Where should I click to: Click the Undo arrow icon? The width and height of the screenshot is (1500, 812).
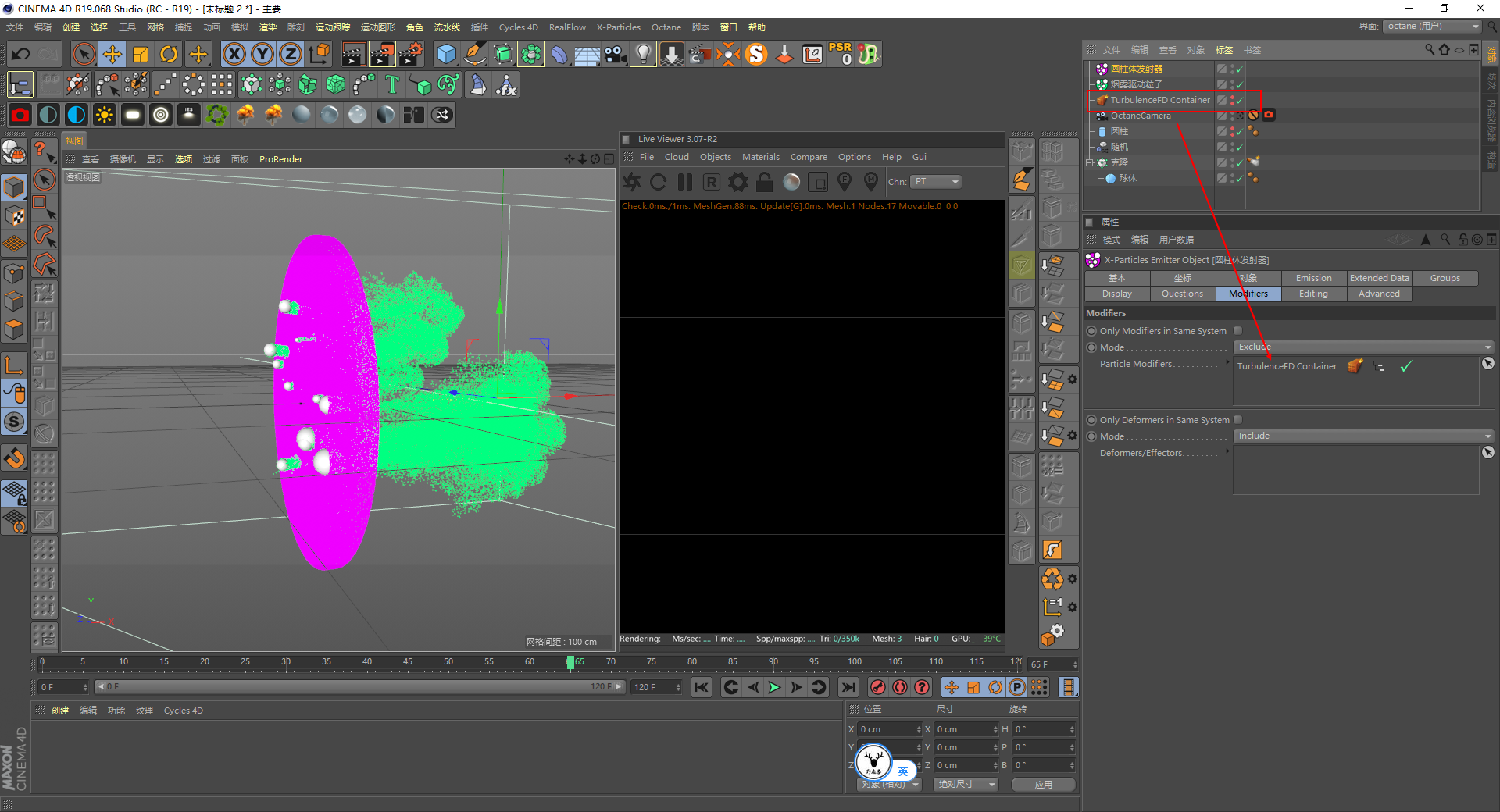pyautogui.click(x=21, y=54)
